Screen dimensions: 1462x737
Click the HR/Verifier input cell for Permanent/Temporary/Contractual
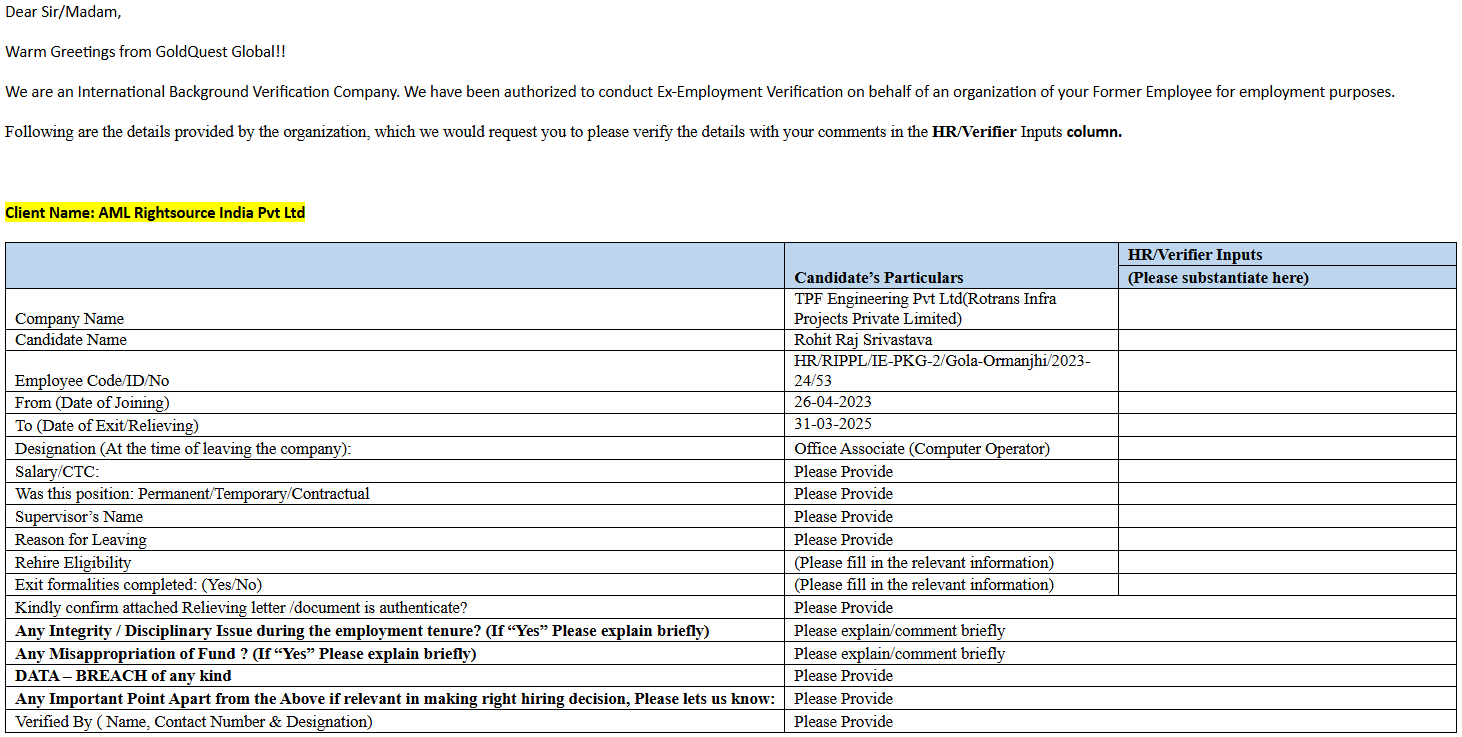click(x=1287, y=494)
